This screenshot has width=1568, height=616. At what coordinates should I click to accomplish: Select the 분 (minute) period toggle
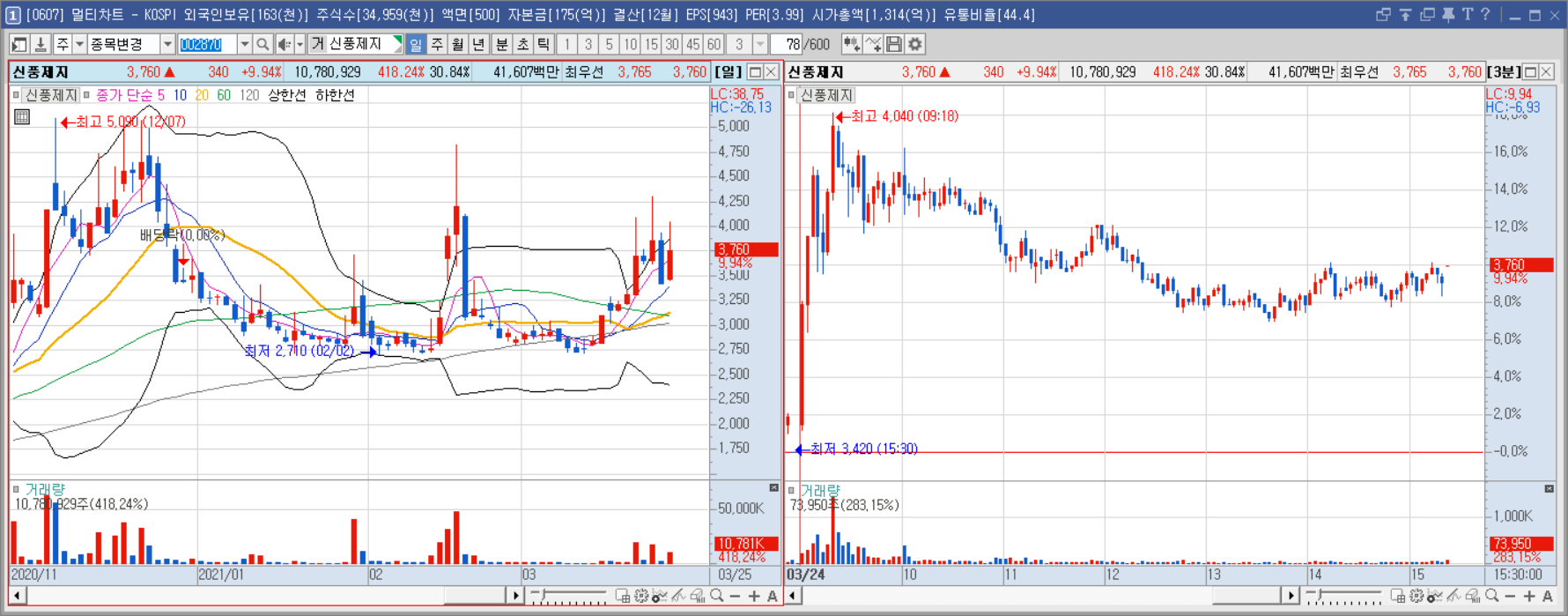(x=501, y=44)
